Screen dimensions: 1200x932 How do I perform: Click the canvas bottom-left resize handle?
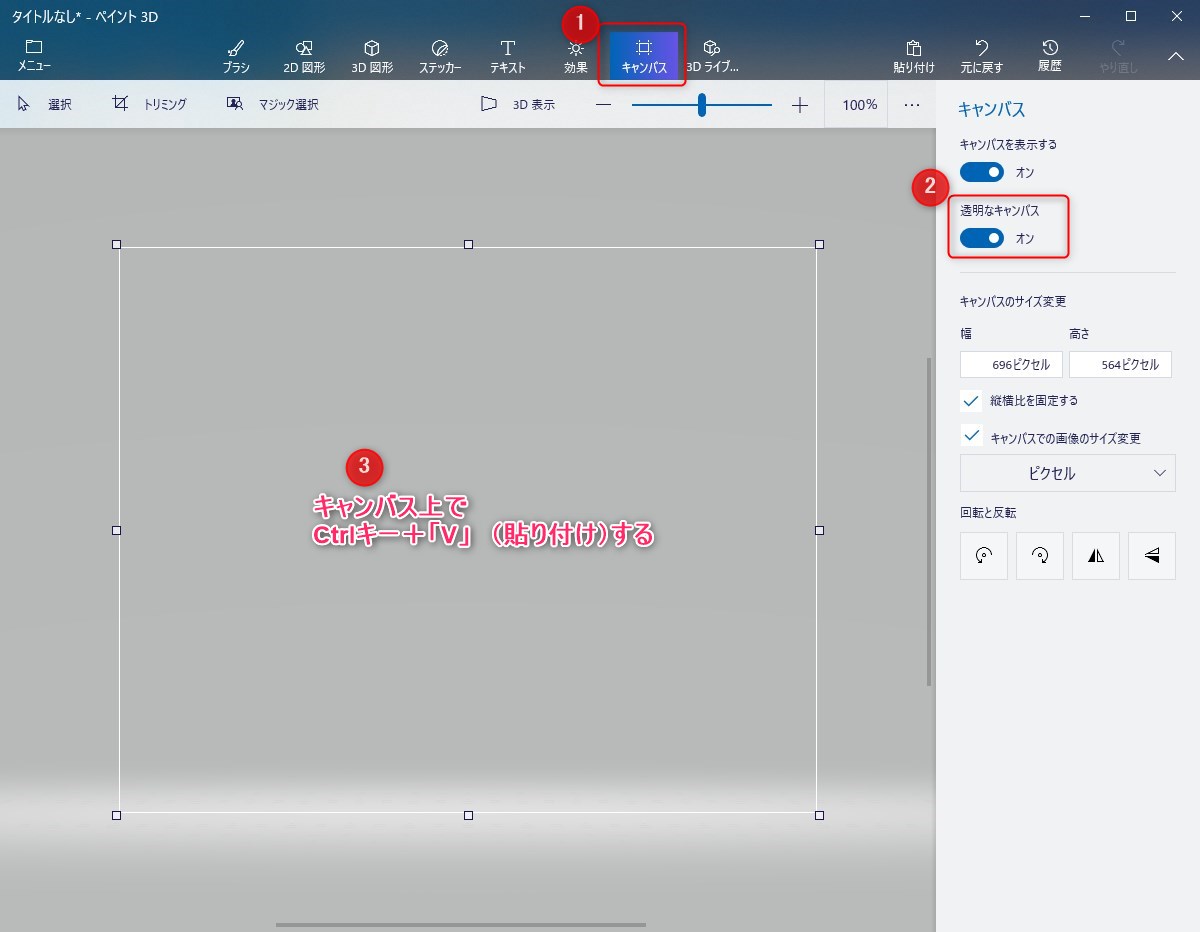click(117, 816)
